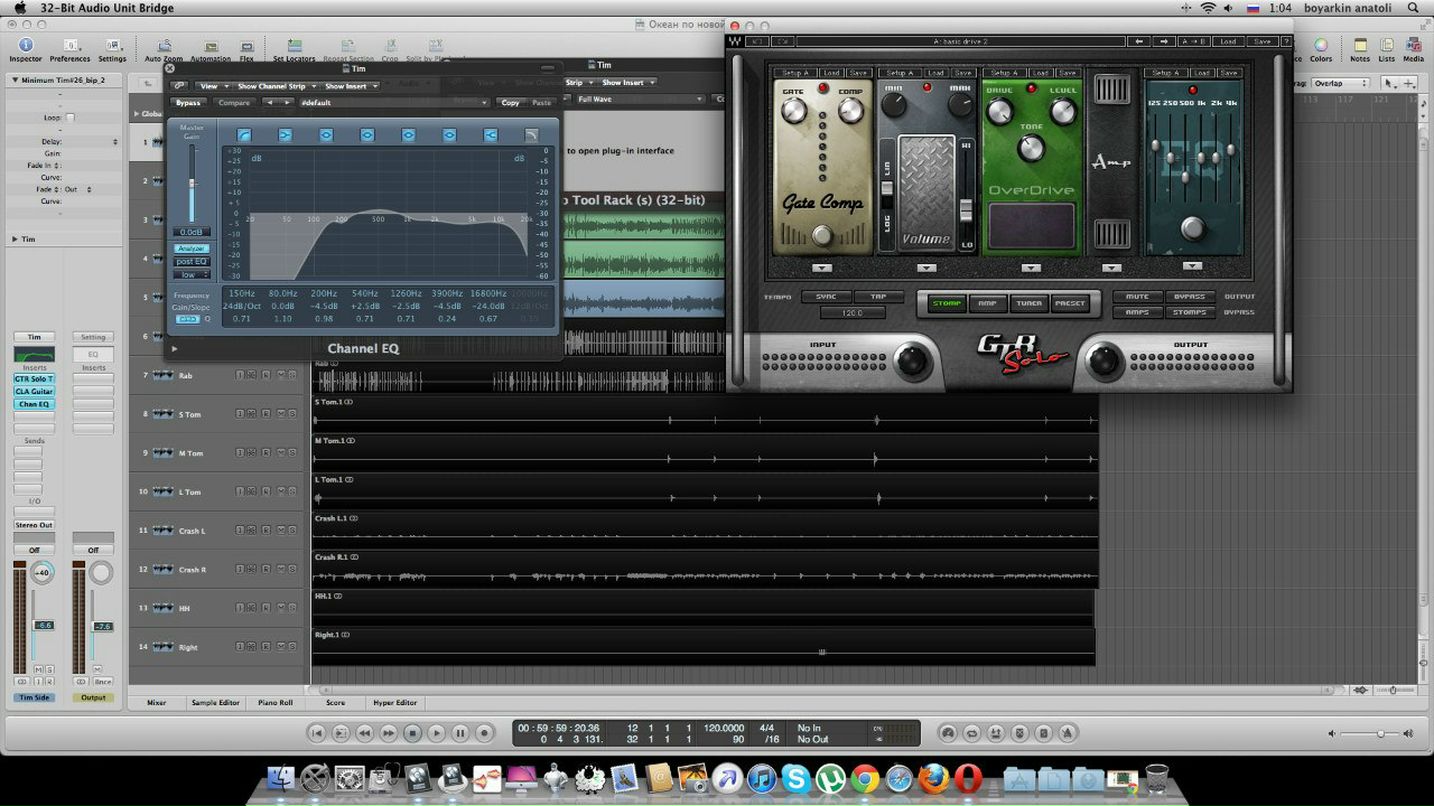Image resolution: width=1434 pixels, height=806 pixels.
Task: Switch to the Piano Roll tab
Action: tap(274, 703)
